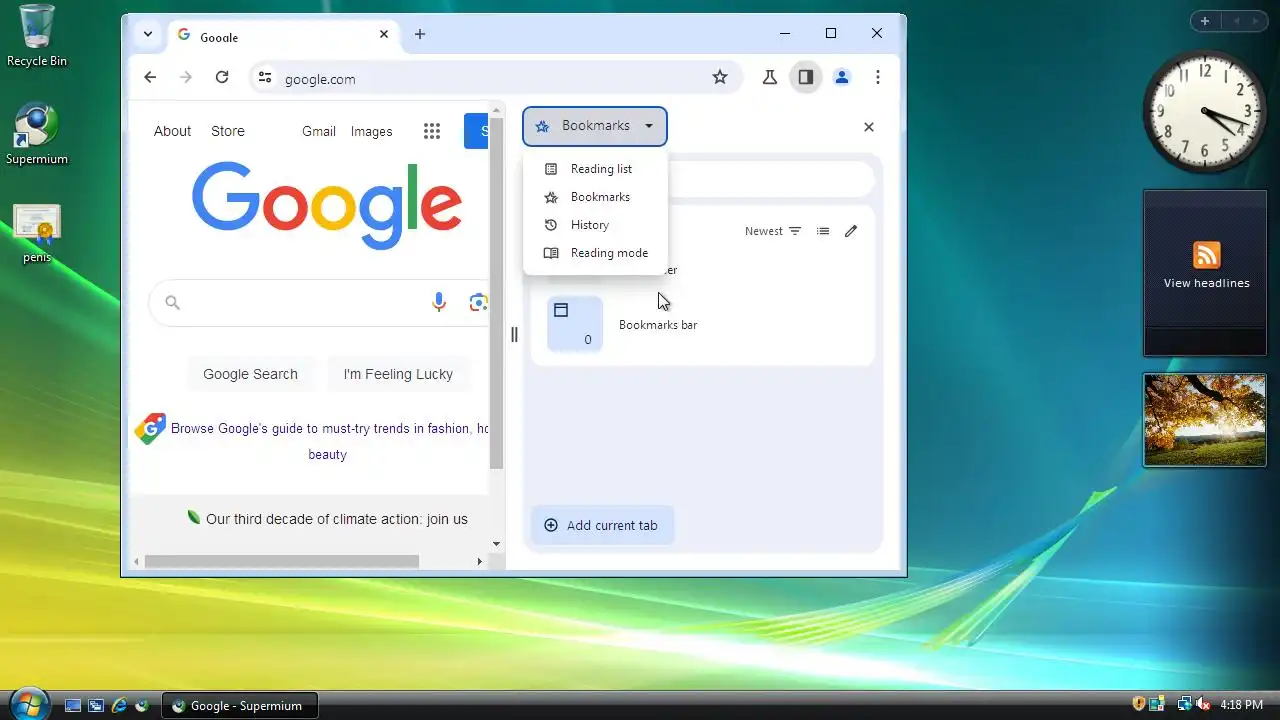Click Google Search button
The width and height of the screenshot is (1280, 720).
(x=250, y=374)
